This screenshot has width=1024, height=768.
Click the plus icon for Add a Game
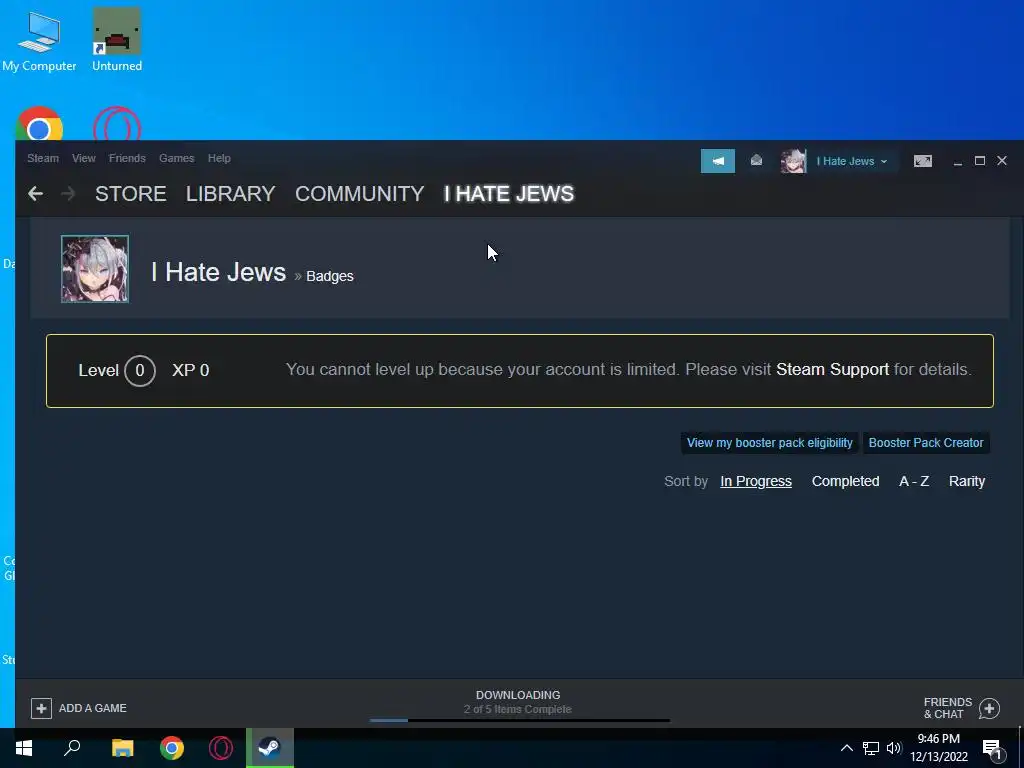pyautogui.click(x=41, y=708)
